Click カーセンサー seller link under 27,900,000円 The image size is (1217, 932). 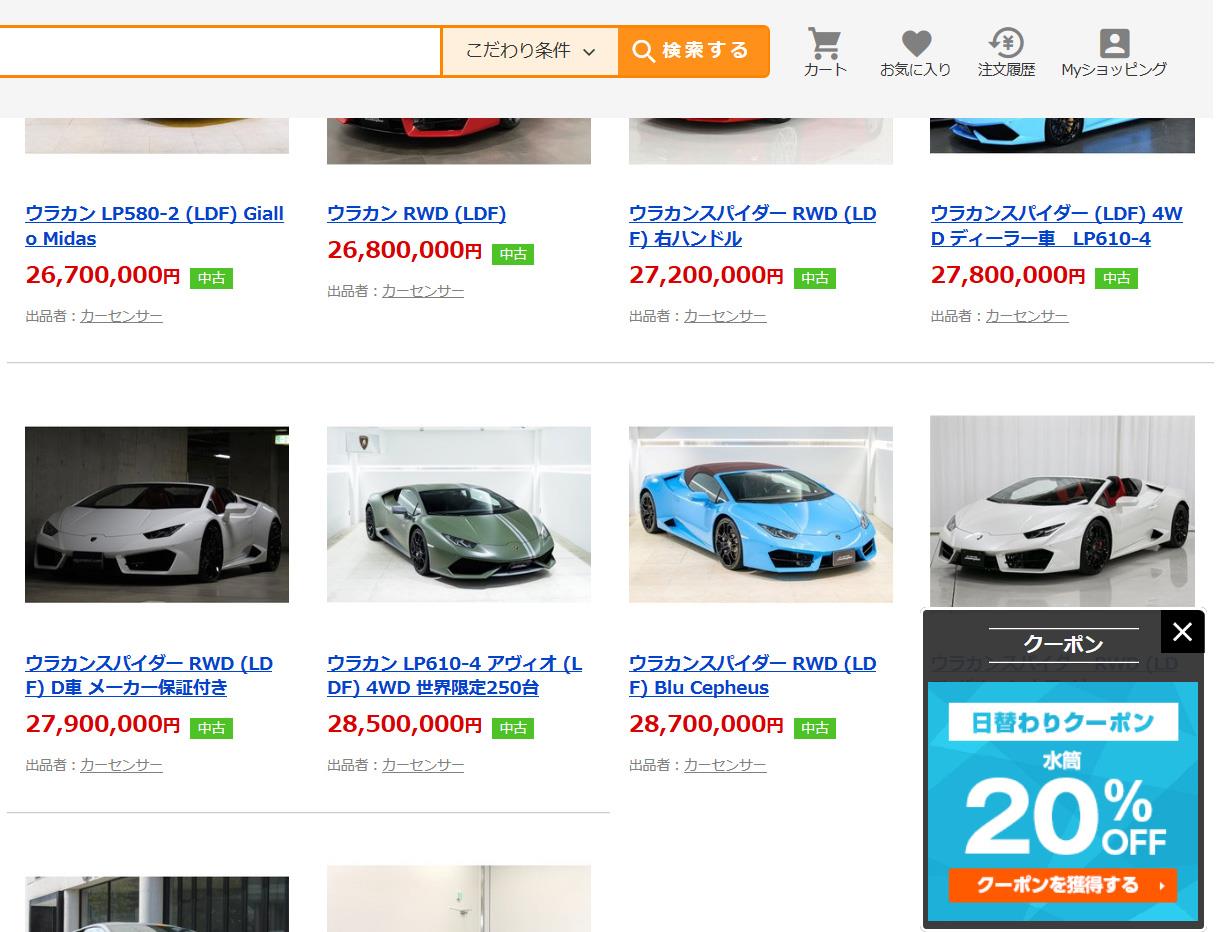(121, 765)
